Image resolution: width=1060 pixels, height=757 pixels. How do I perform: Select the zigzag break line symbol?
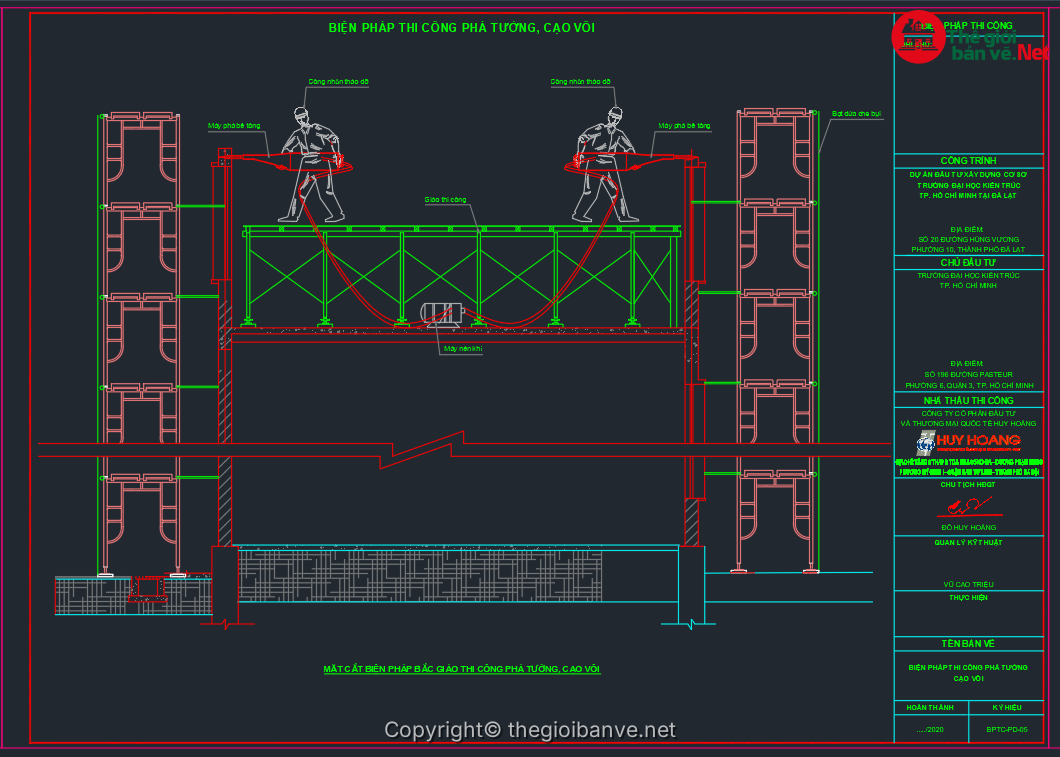click(x=430, y=449)
